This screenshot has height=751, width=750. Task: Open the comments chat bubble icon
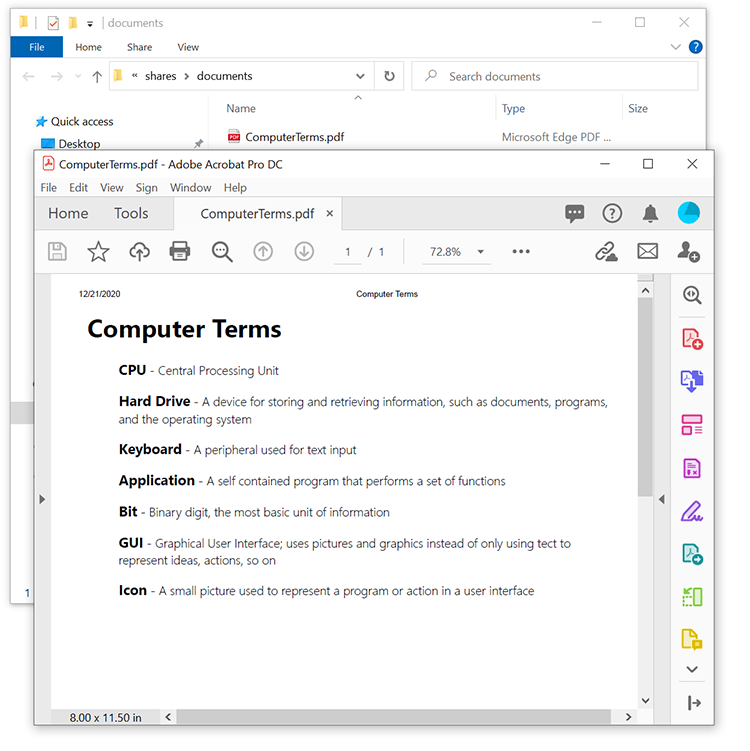pyautogui.click(x=575, y=213)
